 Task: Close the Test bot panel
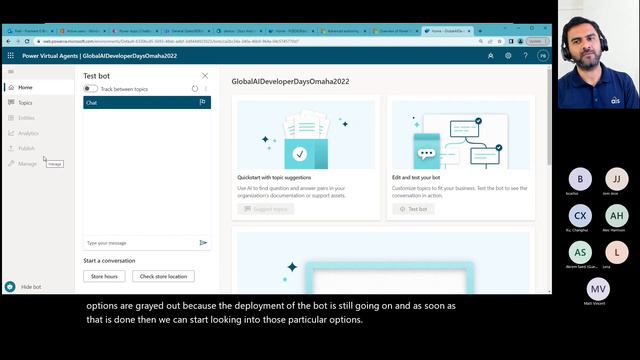205,76
